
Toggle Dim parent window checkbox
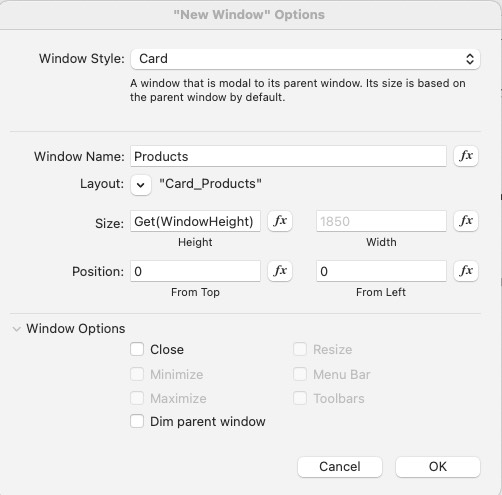coord(137,421)
